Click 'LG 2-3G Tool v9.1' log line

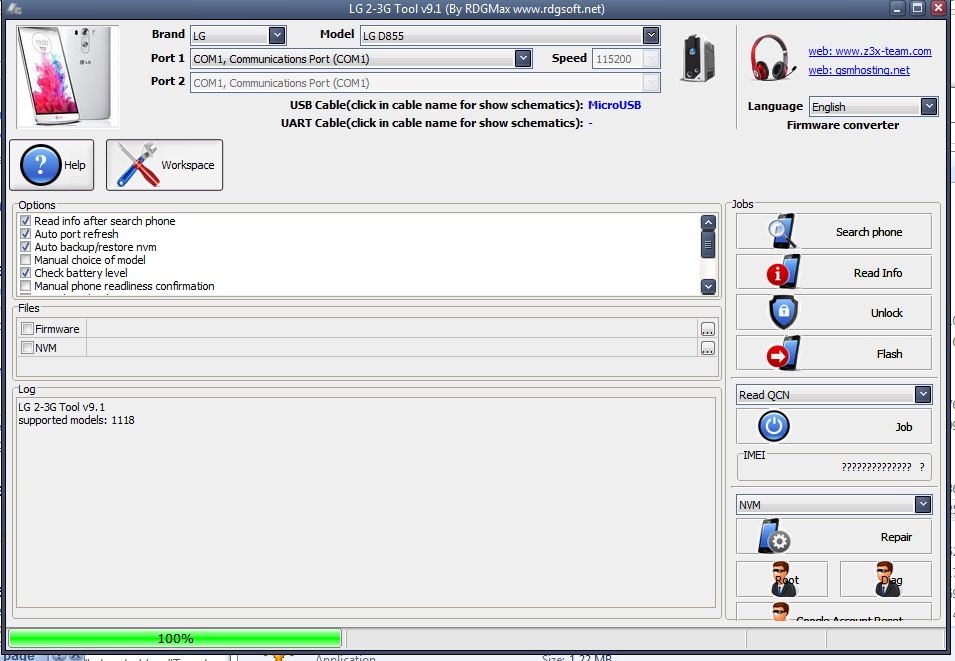(61, 406)
